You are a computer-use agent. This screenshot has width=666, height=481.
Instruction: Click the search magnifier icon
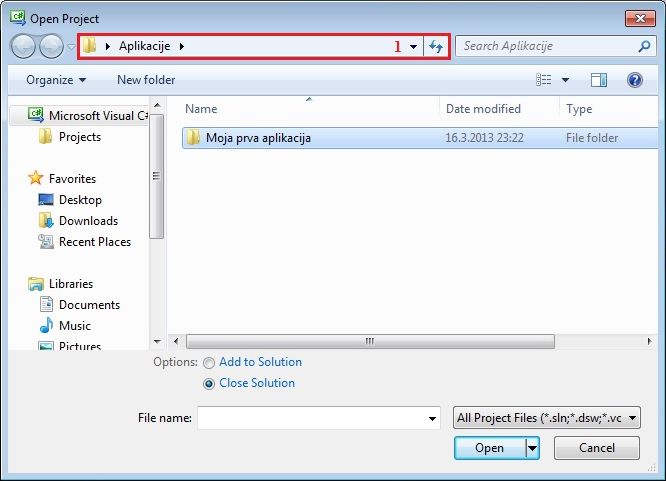(x=644, y=46)
